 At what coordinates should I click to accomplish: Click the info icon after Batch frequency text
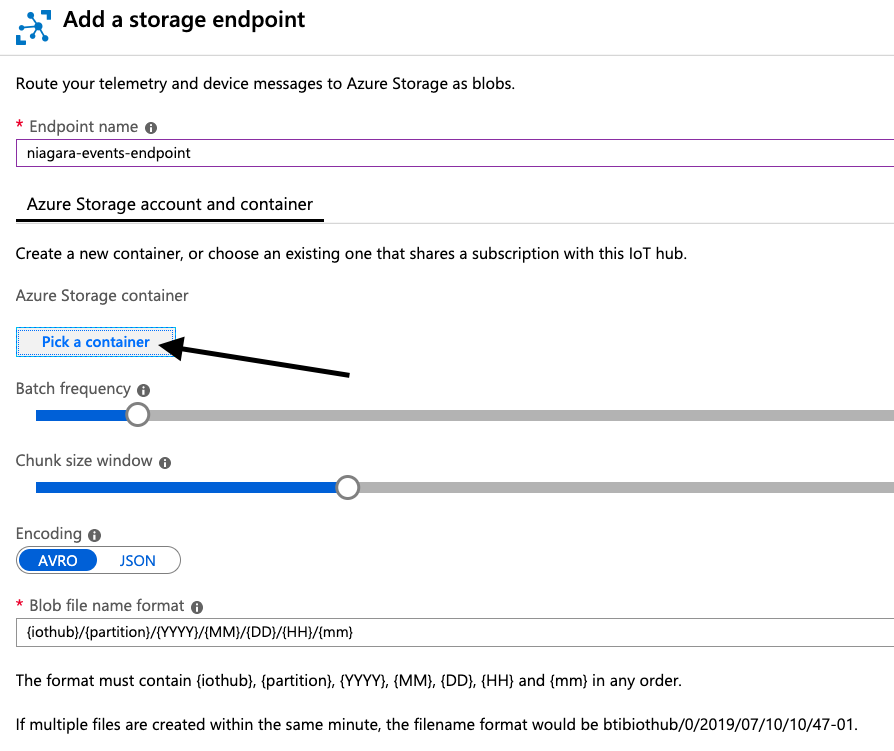[144, 390]
